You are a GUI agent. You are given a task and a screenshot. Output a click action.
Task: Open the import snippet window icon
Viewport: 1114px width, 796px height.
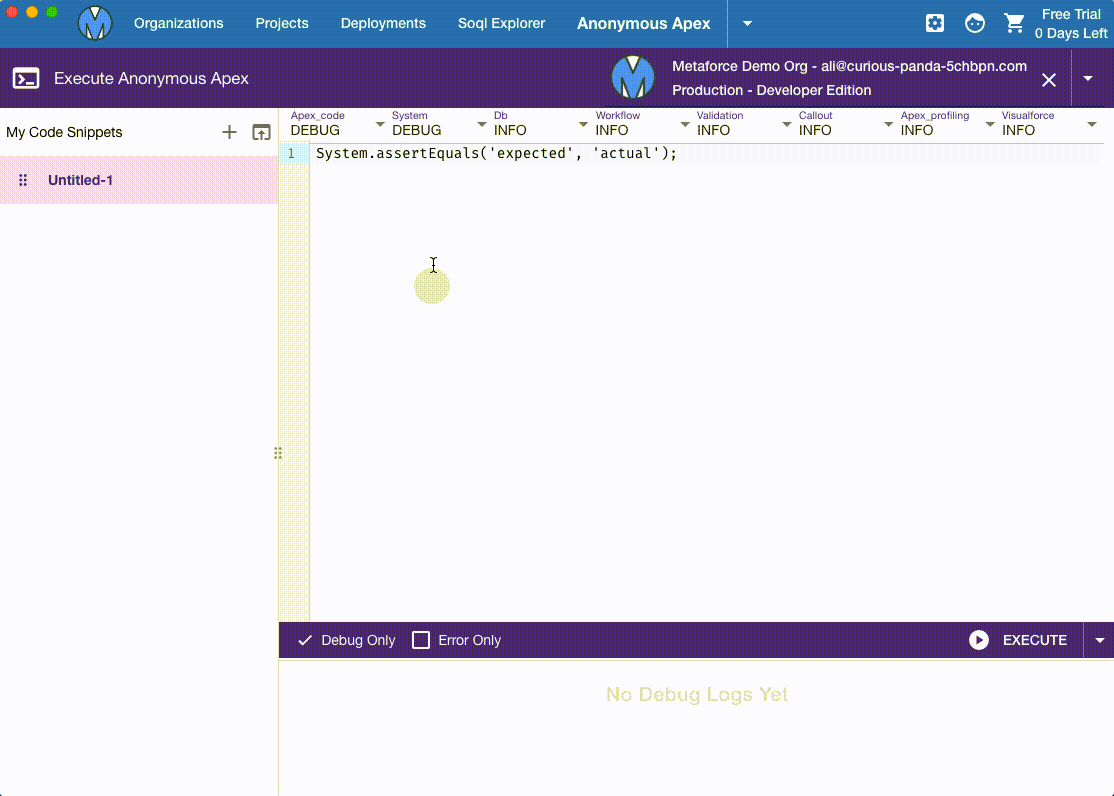(x=261, y=132)
